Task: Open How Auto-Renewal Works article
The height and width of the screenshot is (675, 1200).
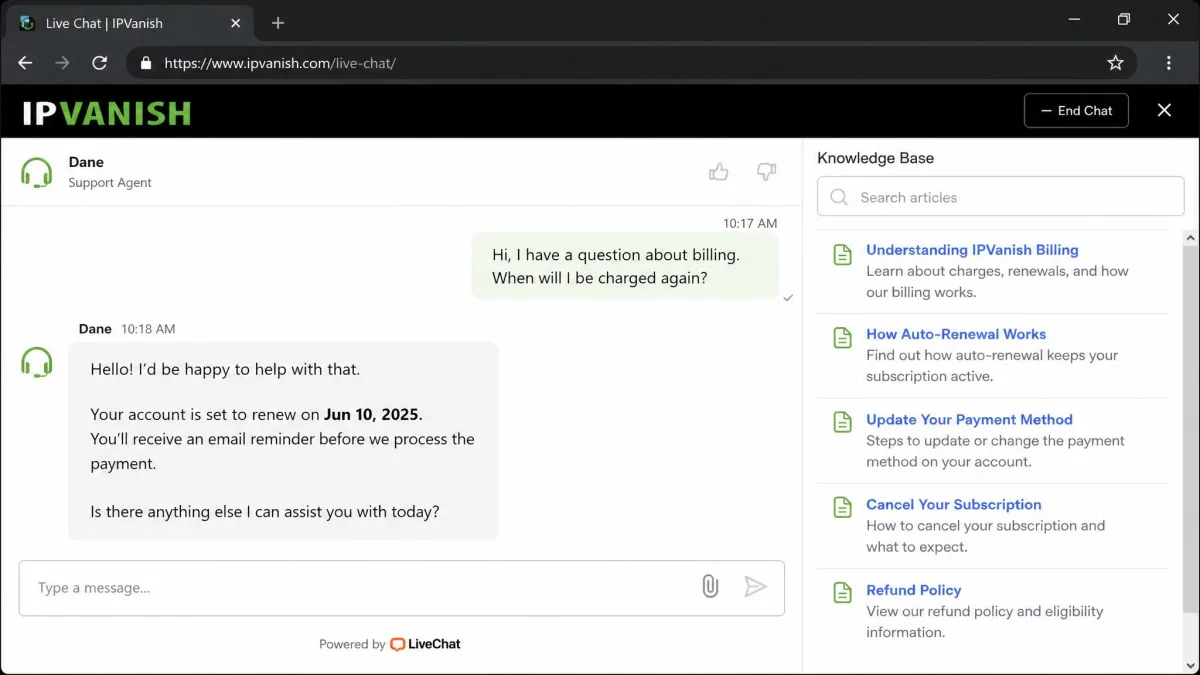Action: (x=956, y=334)
